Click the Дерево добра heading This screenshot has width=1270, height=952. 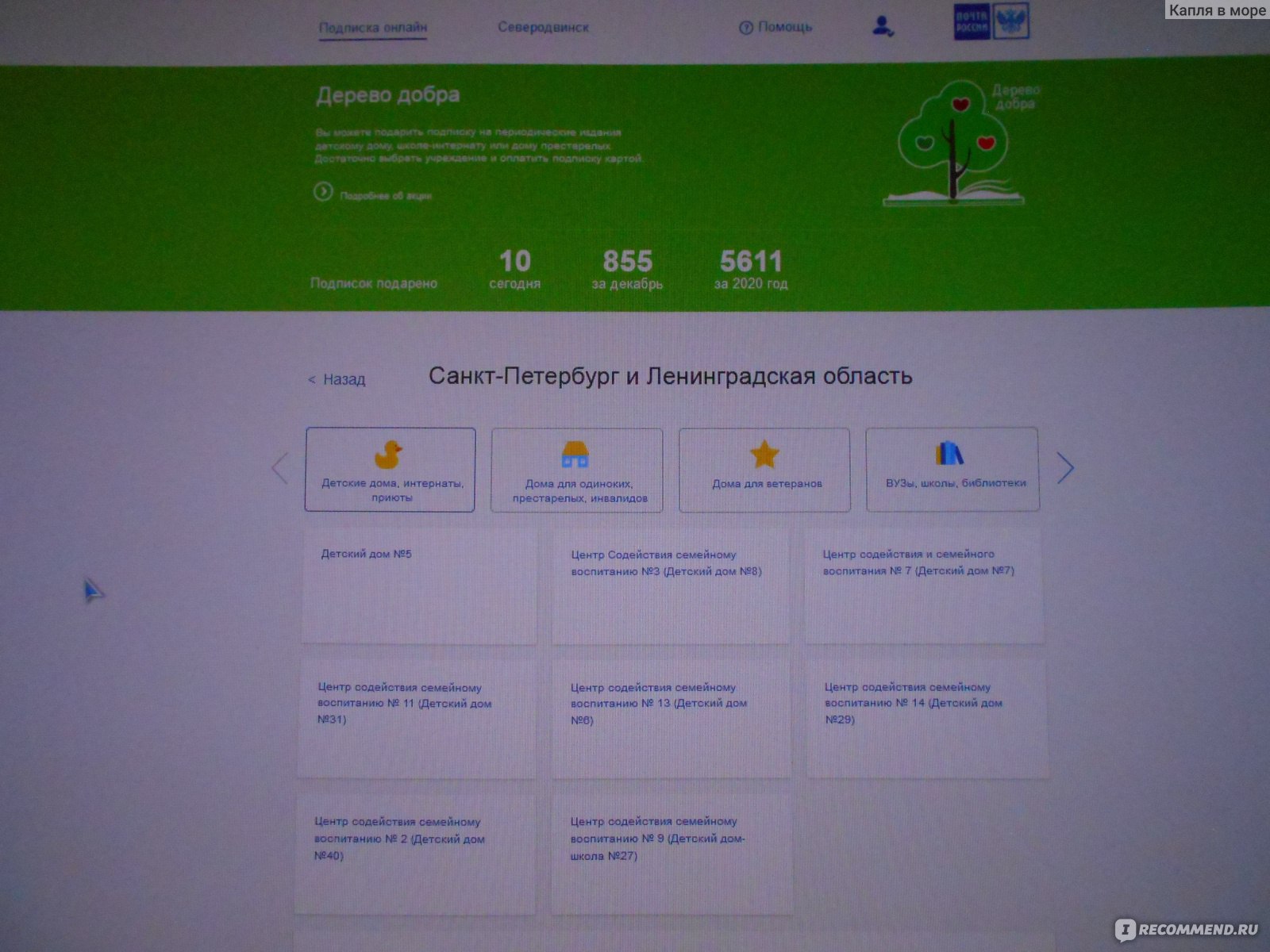[387, 95]
